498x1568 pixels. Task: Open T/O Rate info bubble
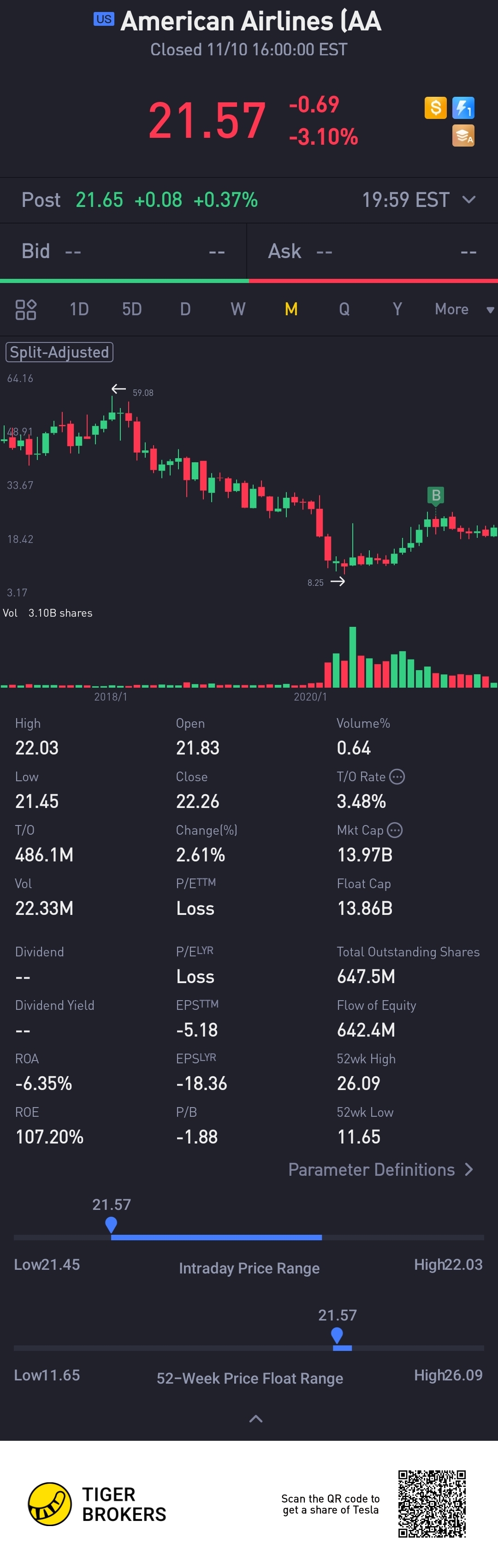coord(397,777)
